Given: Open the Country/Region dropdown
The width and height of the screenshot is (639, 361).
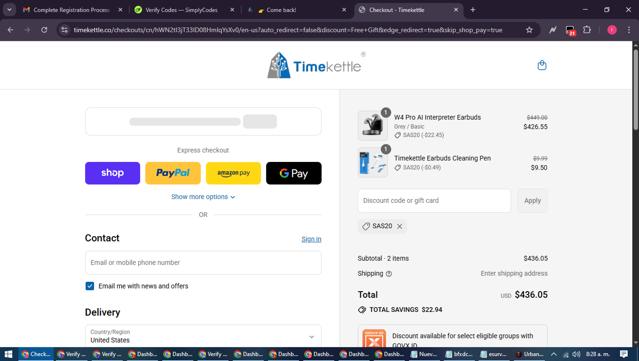Looking at the screenshot, I should tap(203, 336).
